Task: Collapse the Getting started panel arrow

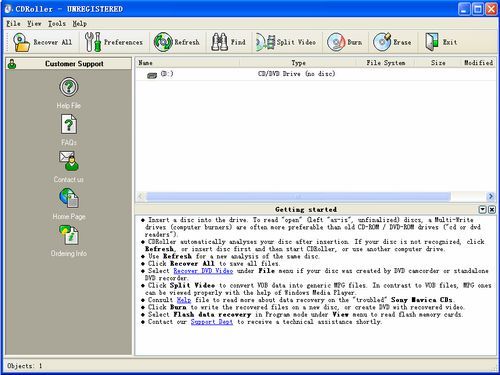Action: click(482, 209)
